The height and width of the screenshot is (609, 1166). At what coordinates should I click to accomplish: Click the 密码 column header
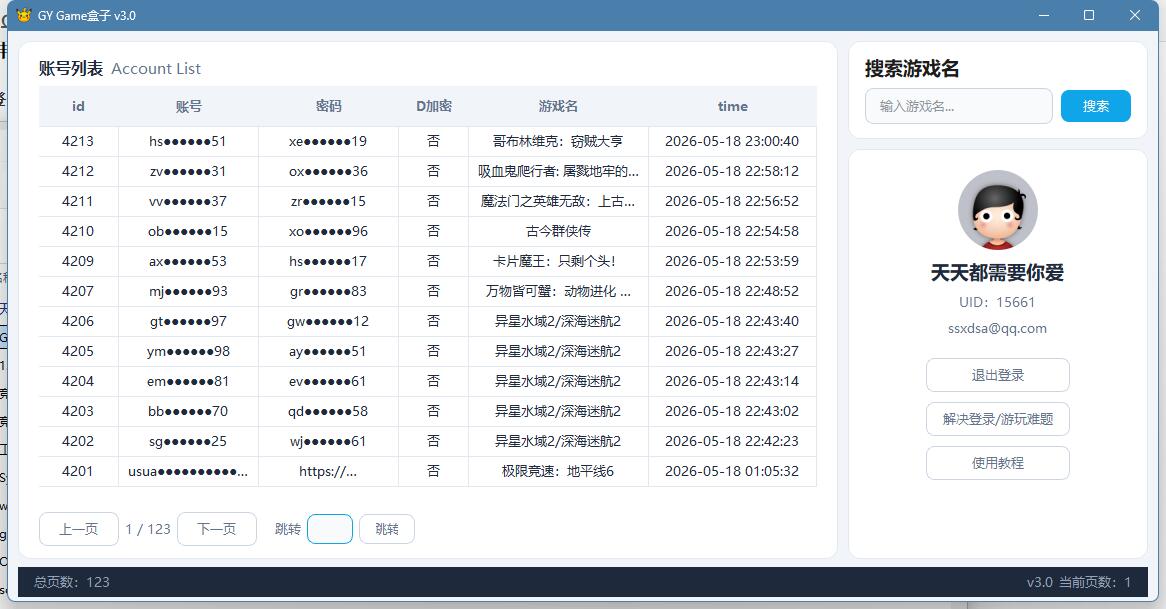pyautogui.click(x=328, y=106)
